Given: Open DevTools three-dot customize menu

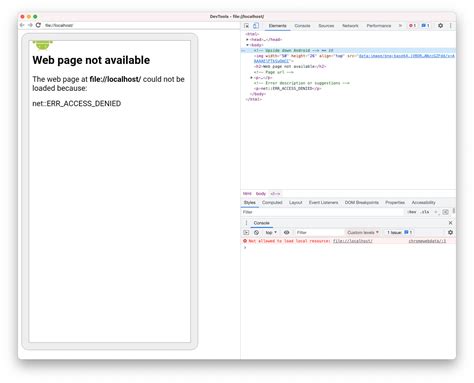Looking at the screenshot, I should coord(450,25).
